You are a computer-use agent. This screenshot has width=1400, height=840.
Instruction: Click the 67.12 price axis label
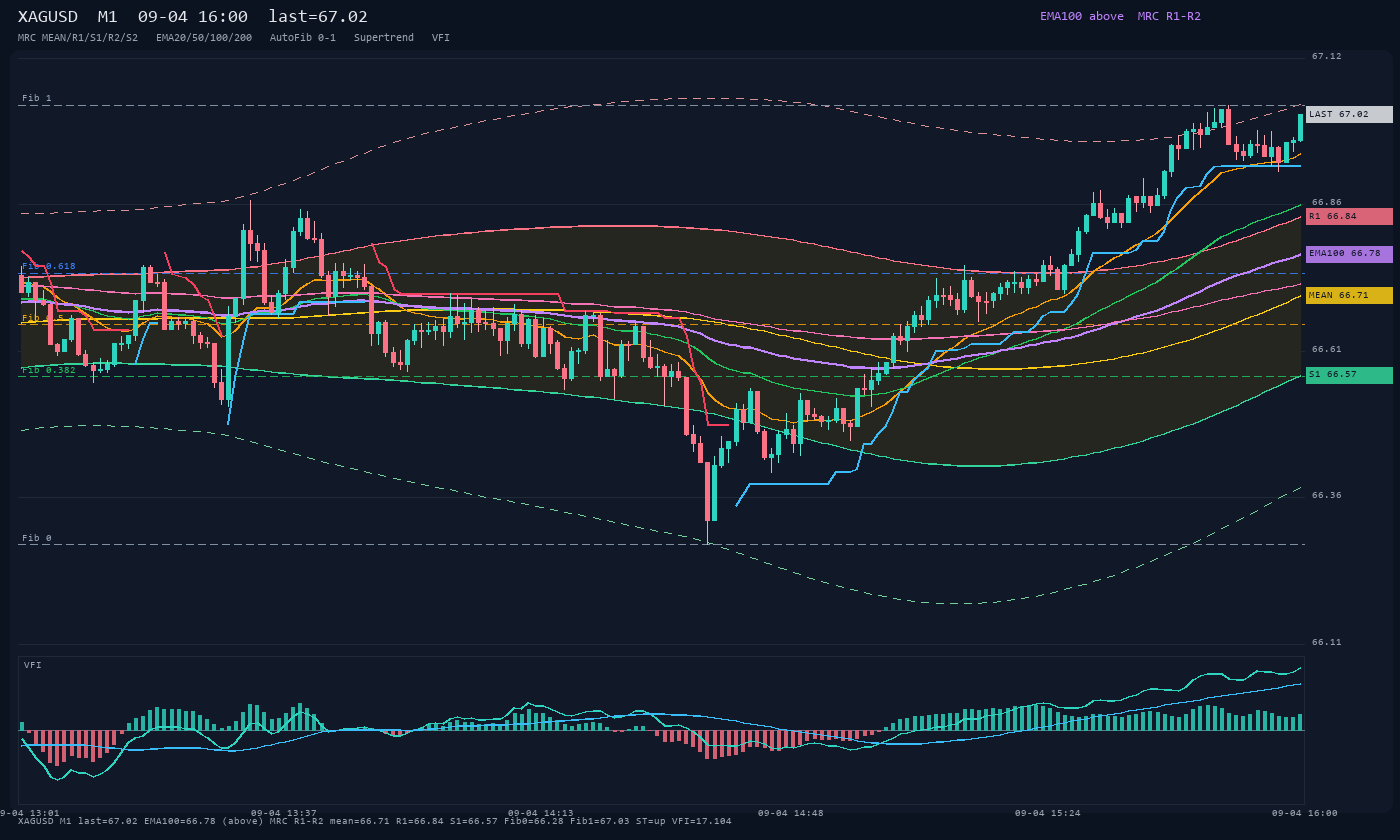coord(1327,56)
